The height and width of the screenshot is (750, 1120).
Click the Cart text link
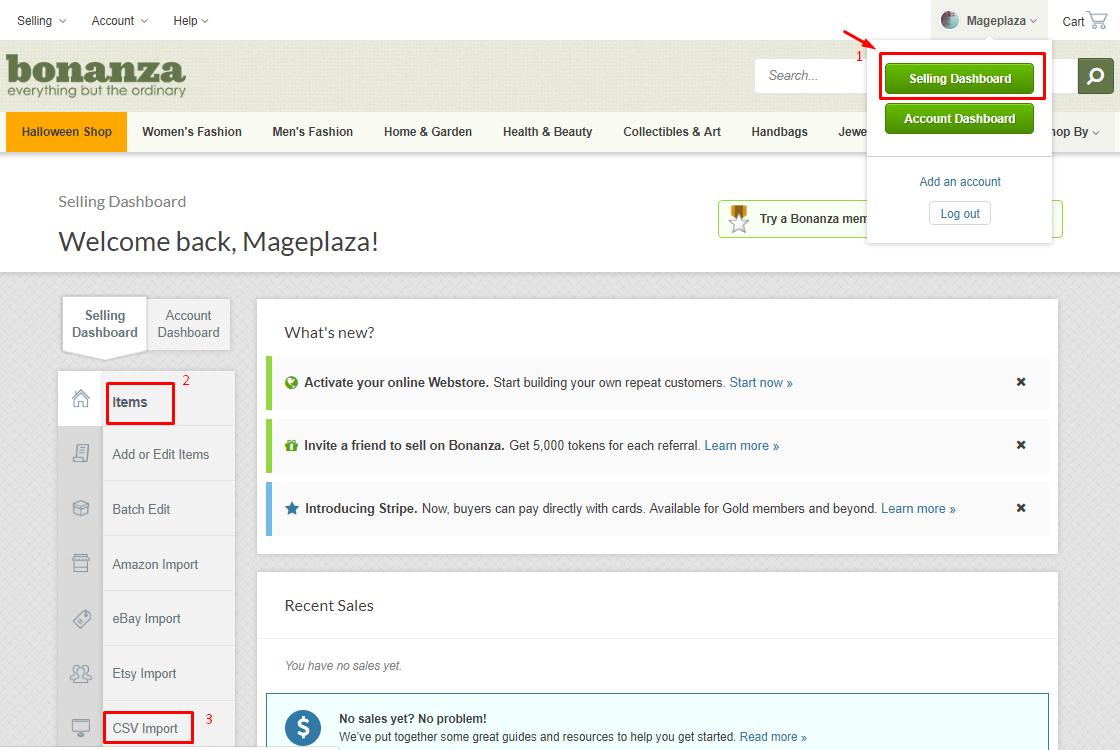pos(1073,21)
